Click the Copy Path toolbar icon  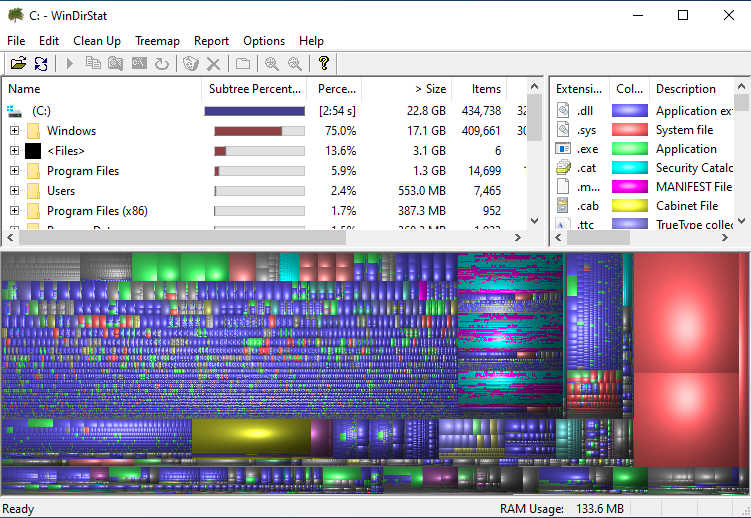[x=92, y=63]
